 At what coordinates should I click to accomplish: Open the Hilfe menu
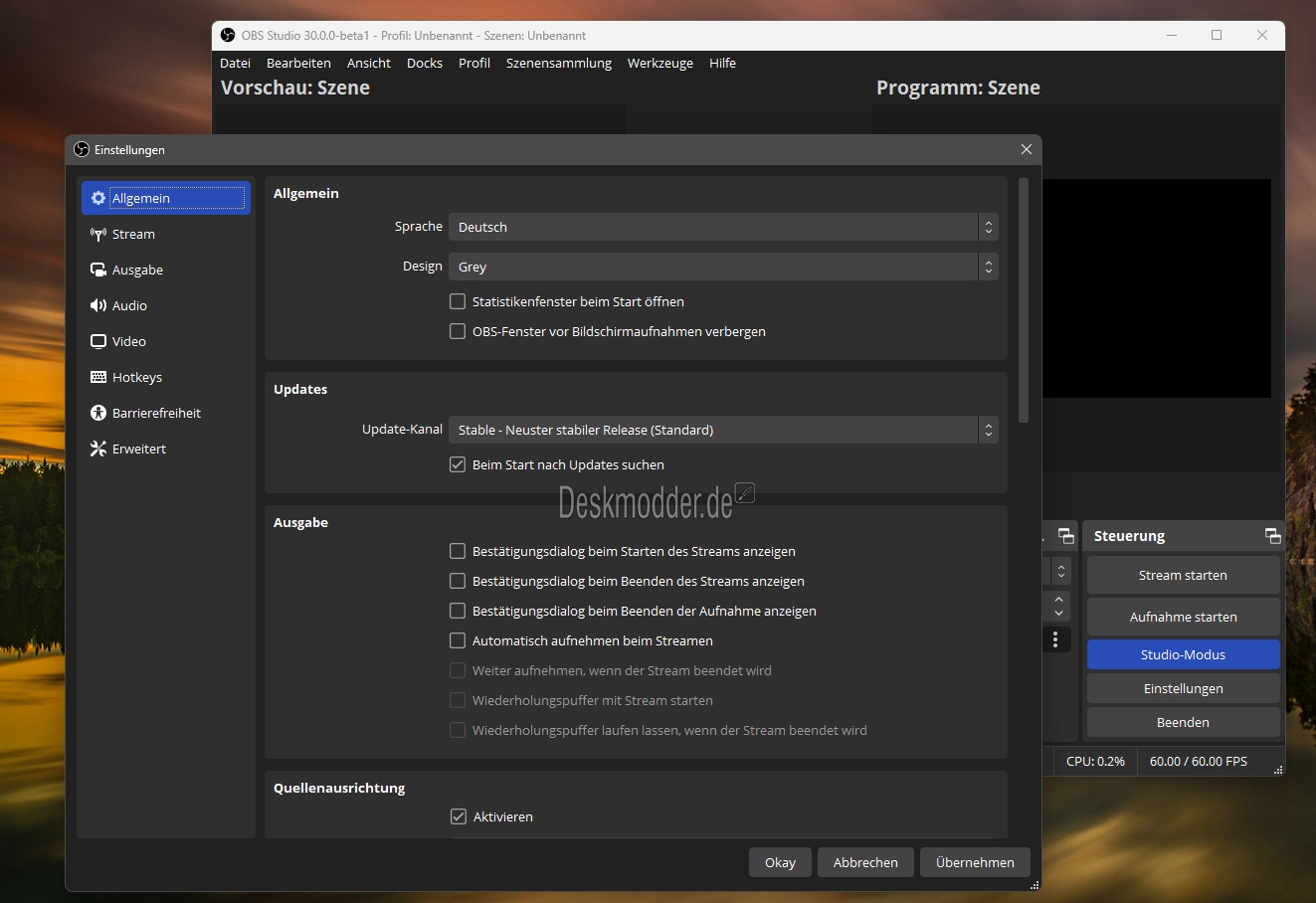point(723,63)
